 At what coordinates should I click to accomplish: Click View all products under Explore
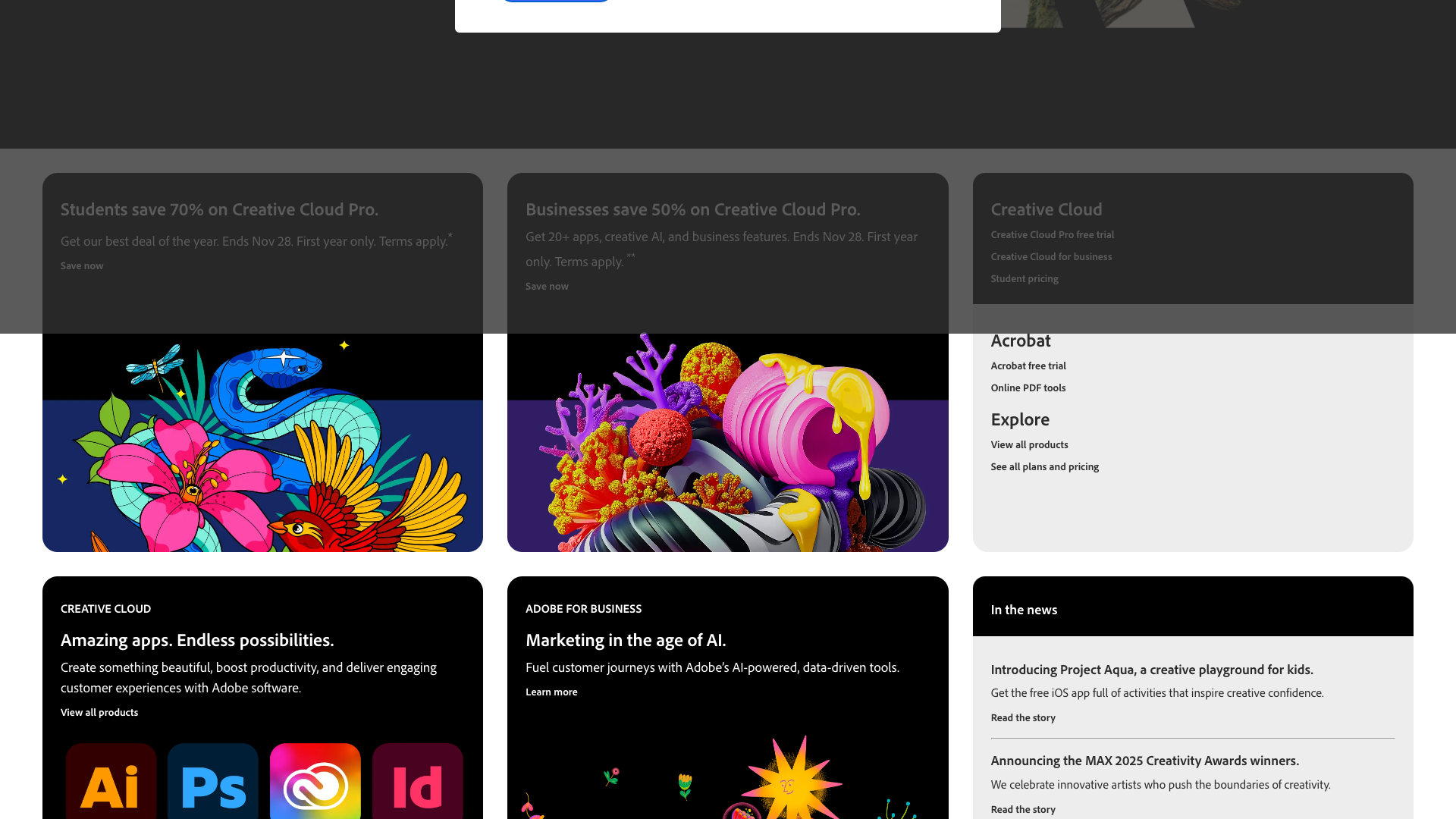pyautogui.click(x=1029, y=444)
